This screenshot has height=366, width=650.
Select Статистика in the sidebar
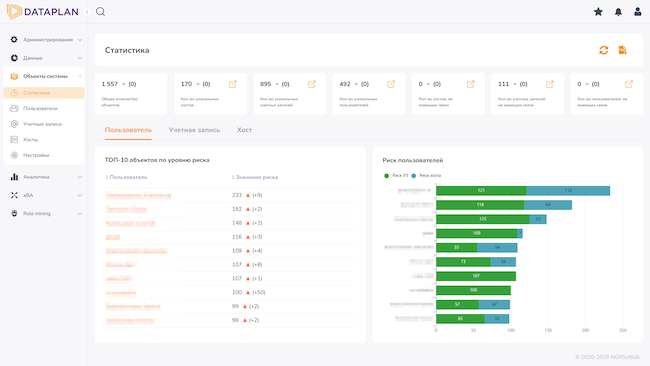click(44, 93)
